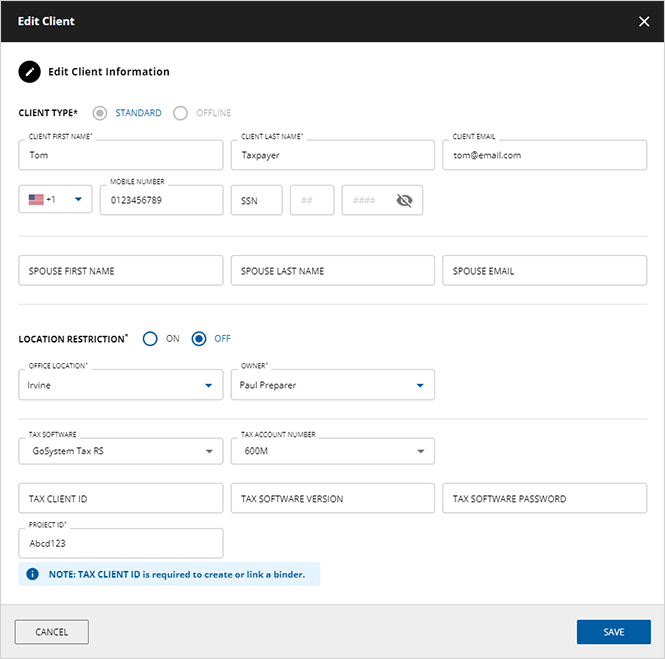Click the Project ID field
This screenshot has width=665, height=659.
[x=121, y=543]
